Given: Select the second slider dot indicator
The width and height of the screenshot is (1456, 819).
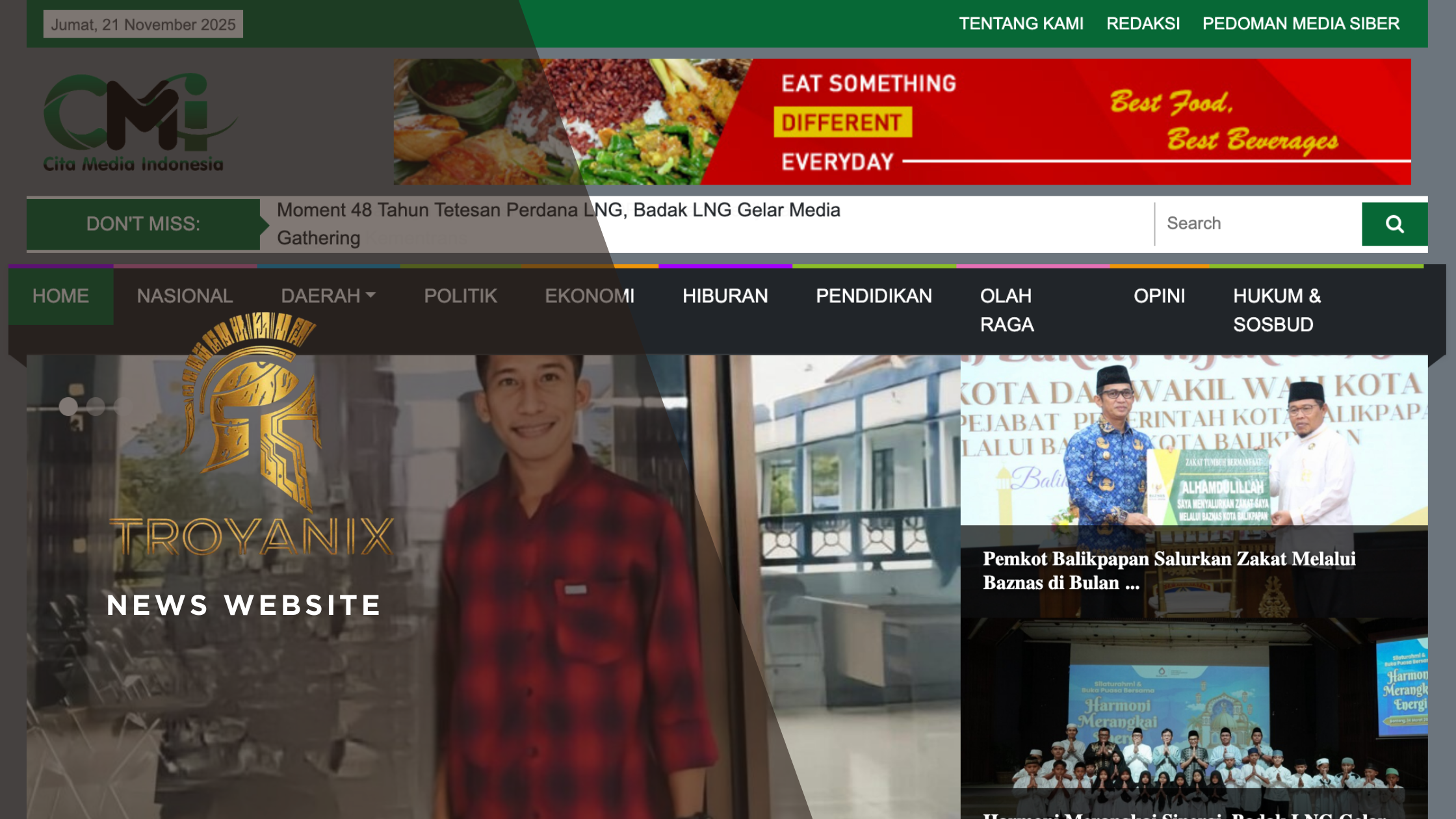Looking at the screenshot, I should point(96,406).
